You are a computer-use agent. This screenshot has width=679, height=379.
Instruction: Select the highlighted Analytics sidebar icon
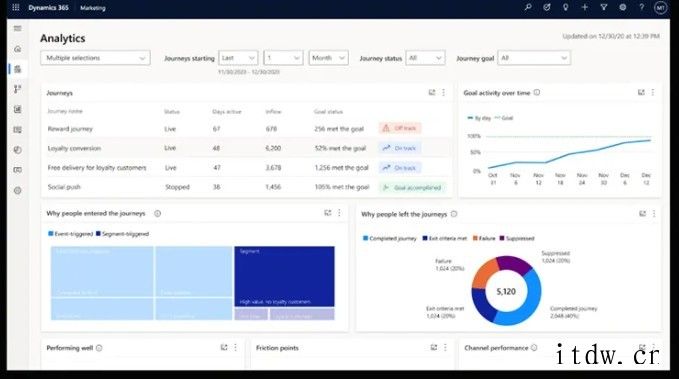click(17, 69)
